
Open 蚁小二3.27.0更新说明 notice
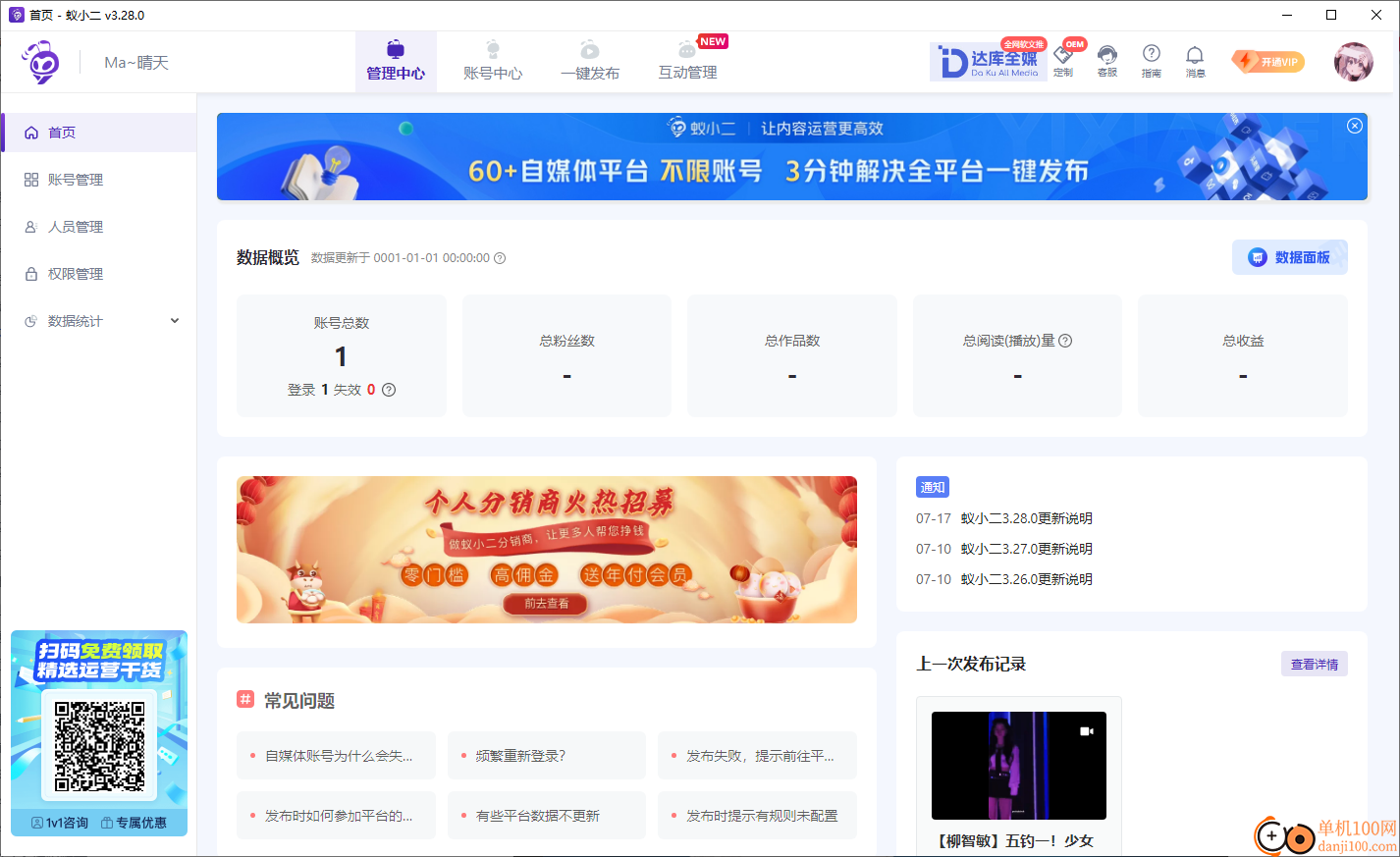click(1026, 549)
